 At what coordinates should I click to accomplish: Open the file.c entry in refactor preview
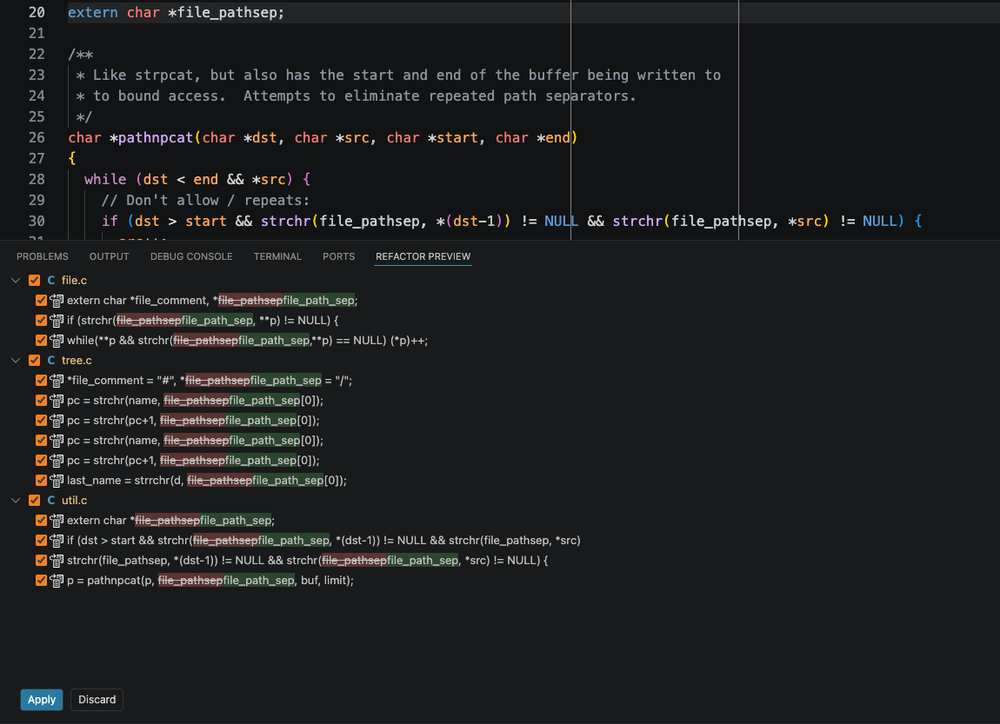coord(74,280)
